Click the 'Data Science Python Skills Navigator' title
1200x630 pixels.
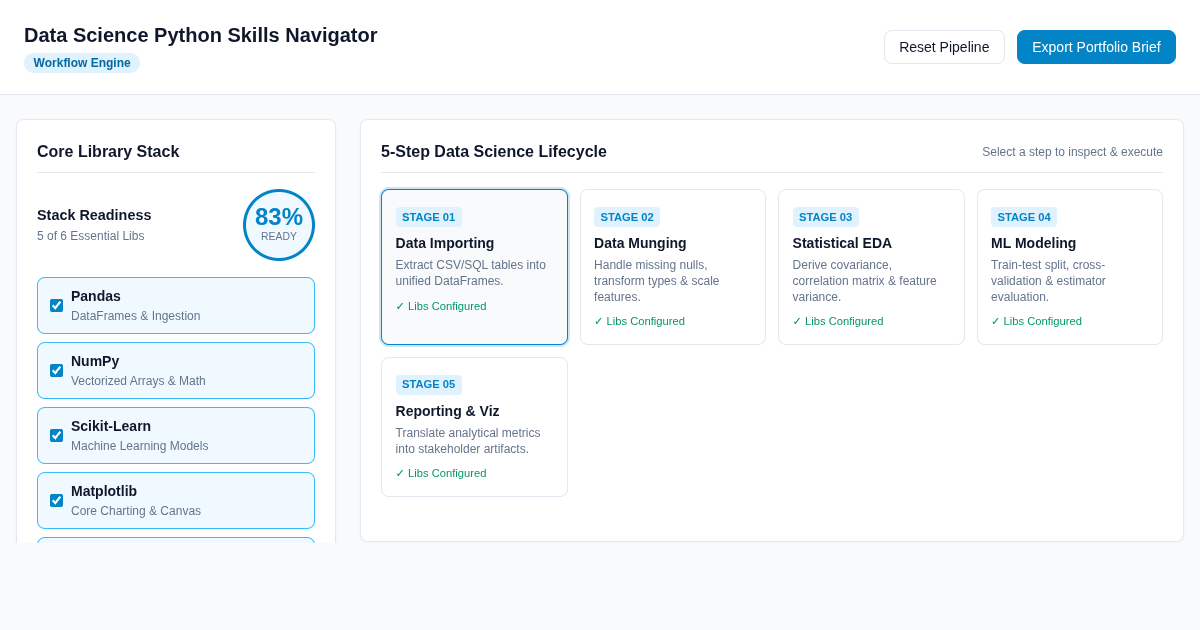tap(201, 35)
